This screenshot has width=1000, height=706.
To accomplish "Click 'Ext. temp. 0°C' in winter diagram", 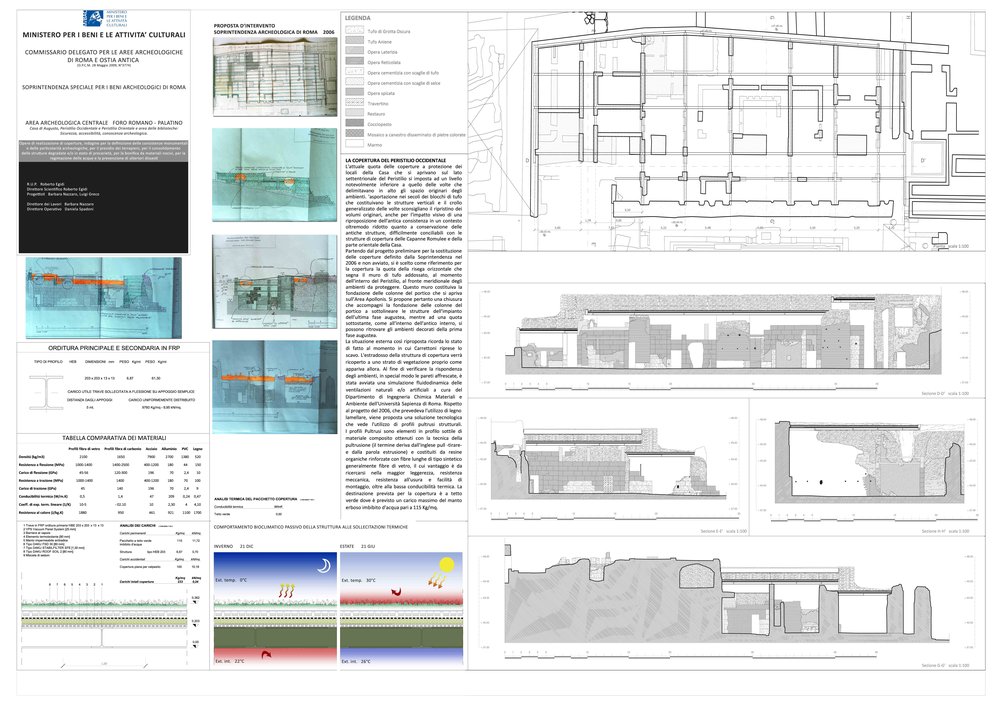I will [x=231, y=580].
